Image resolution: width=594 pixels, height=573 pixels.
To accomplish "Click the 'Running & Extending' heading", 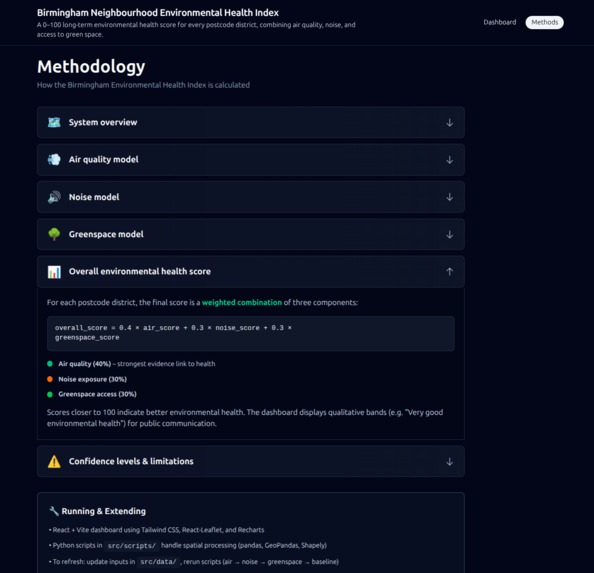I will 103,511.
